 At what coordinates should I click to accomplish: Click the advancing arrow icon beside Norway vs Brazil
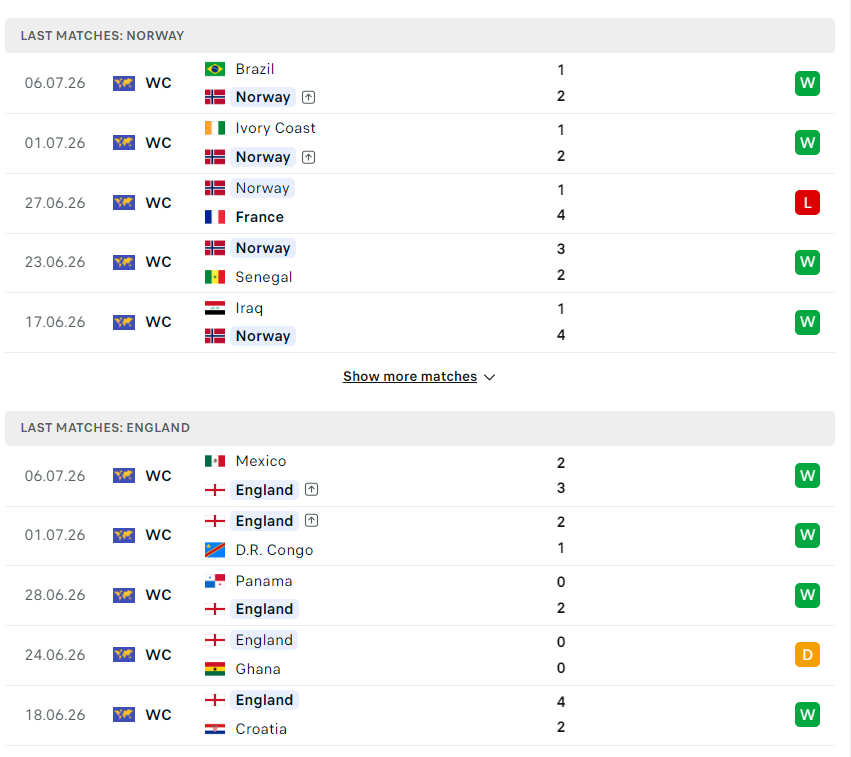pyautogui.click(x=308, y=97)
